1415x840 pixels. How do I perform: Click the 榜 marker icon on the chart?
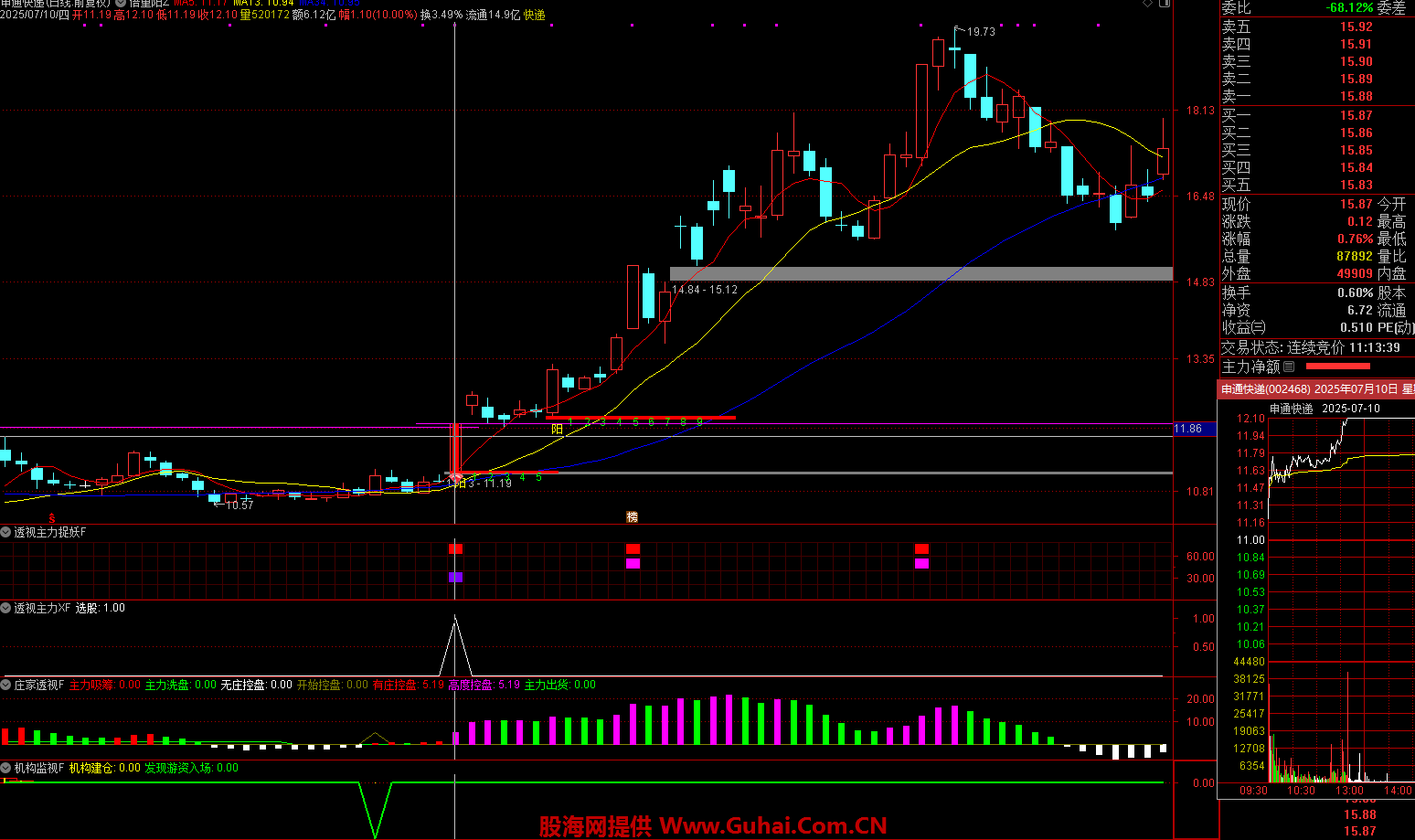632,517
